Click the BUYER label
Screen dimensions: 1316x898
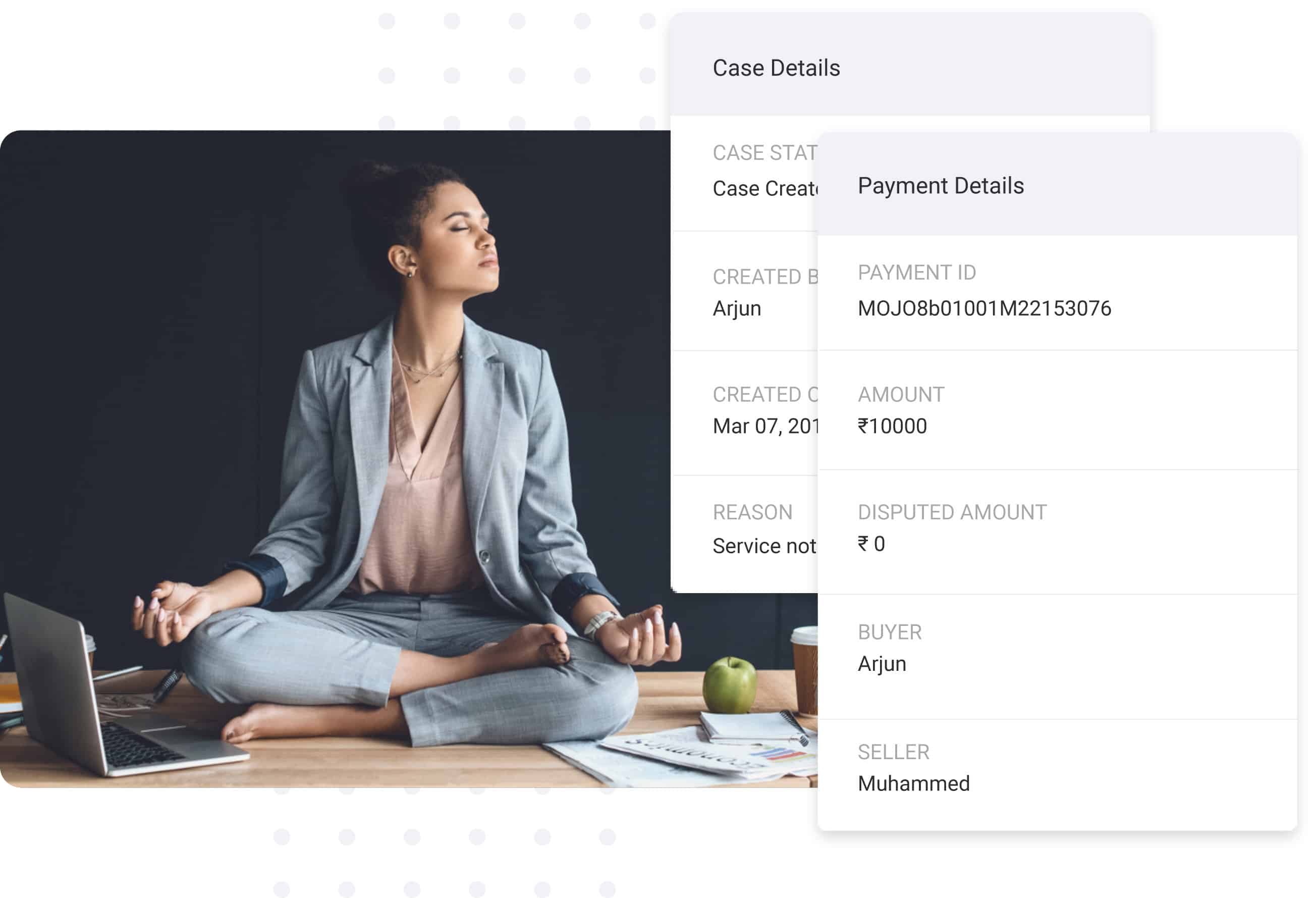889,632
